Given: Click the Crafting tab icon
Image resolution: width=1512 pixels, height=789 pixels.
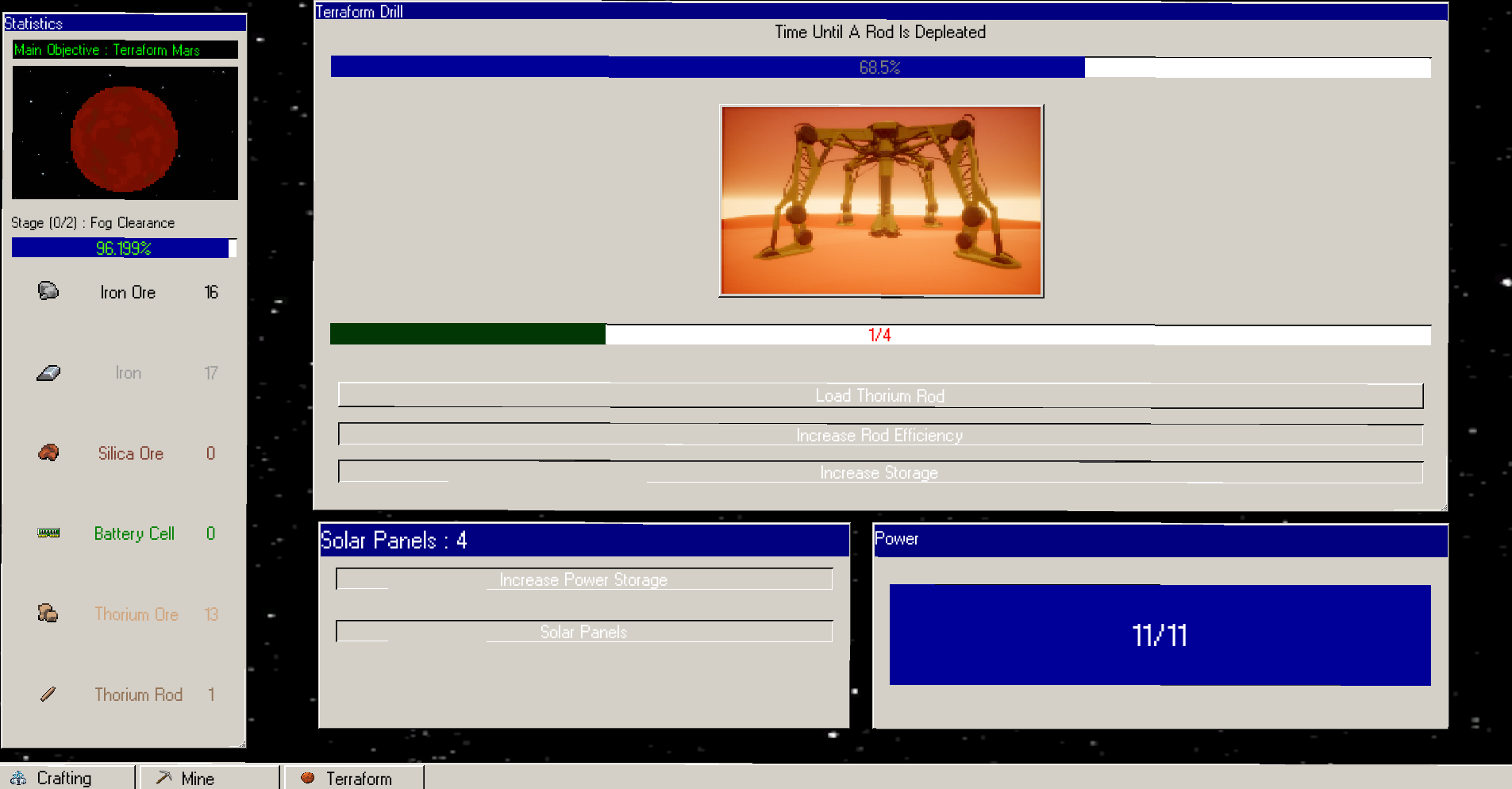Looking at the screenshot, I should click(18, 778).
